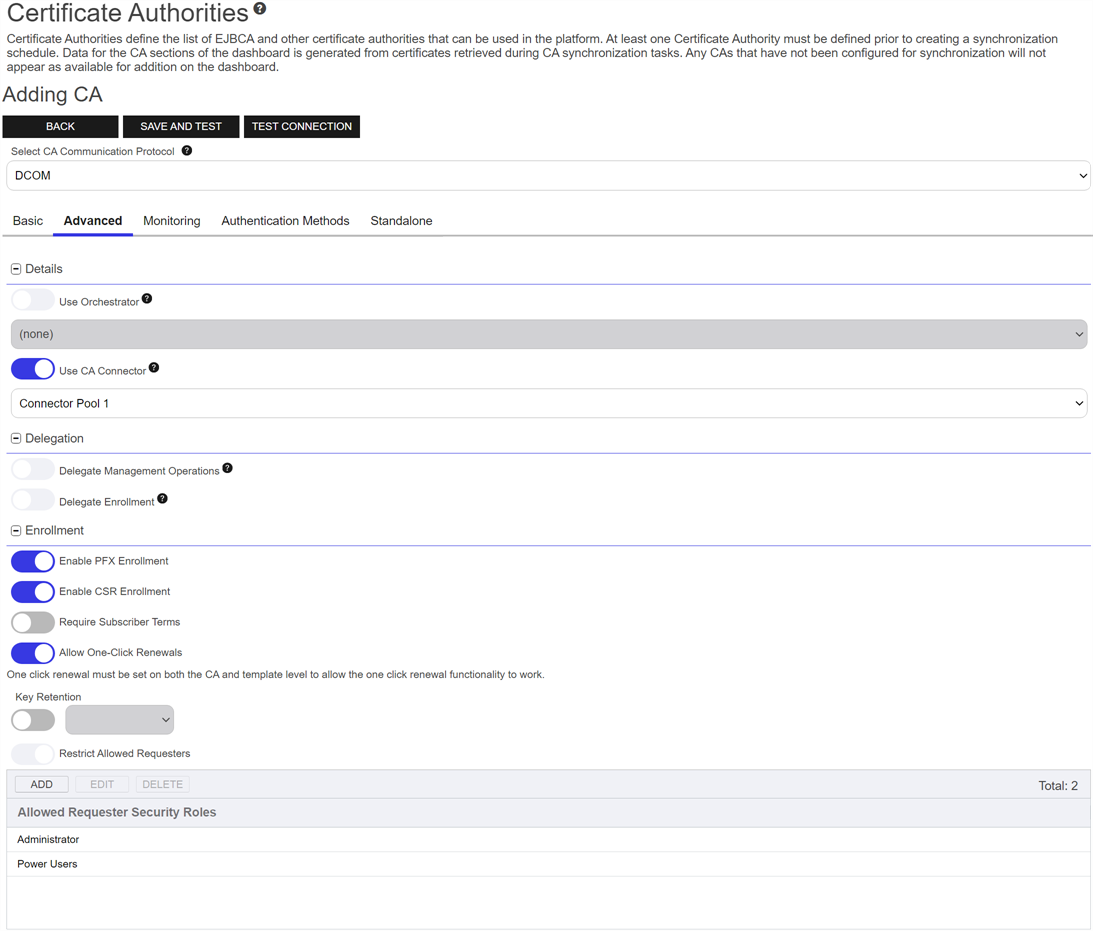Open the DCOM protocol dropdown
Screen dimensions: 1093x931
click(x=548, y=176)
